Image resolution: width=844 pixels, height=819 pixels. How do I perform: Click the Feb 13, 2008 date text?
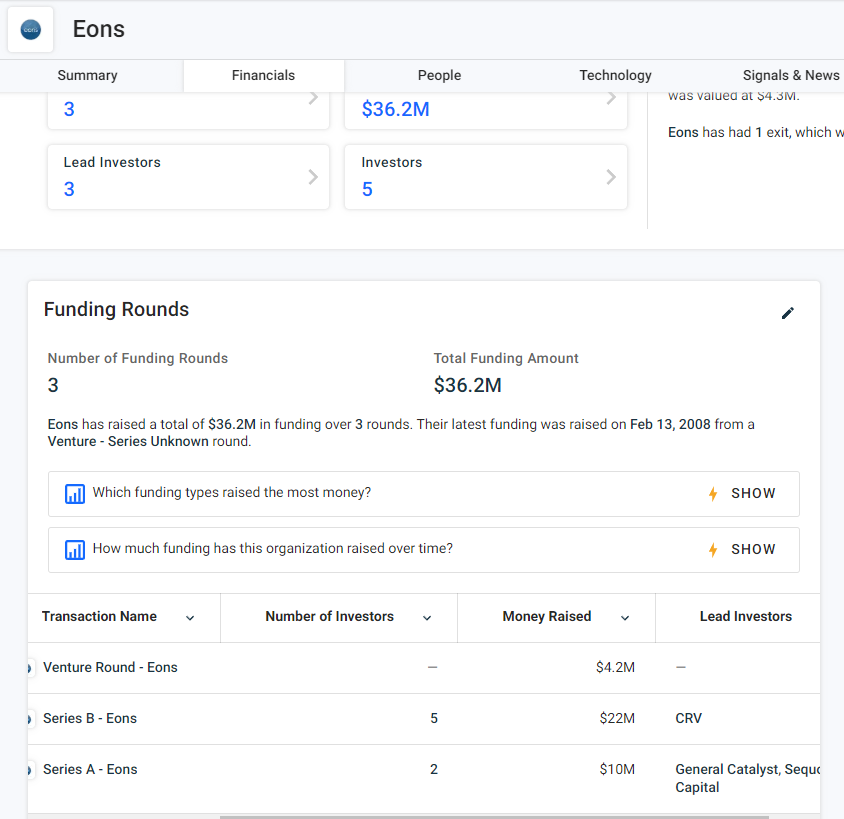pyautogui.click(x=670, y=425)
